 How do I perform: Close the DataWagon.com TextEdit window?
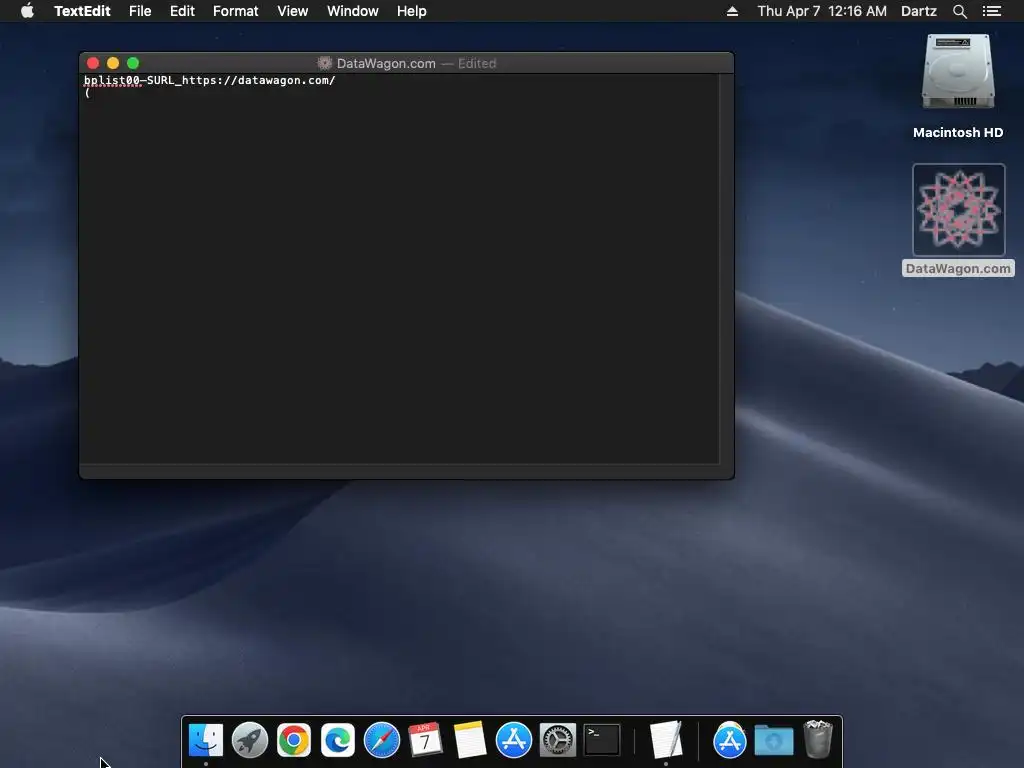click(x=93, y=63)
